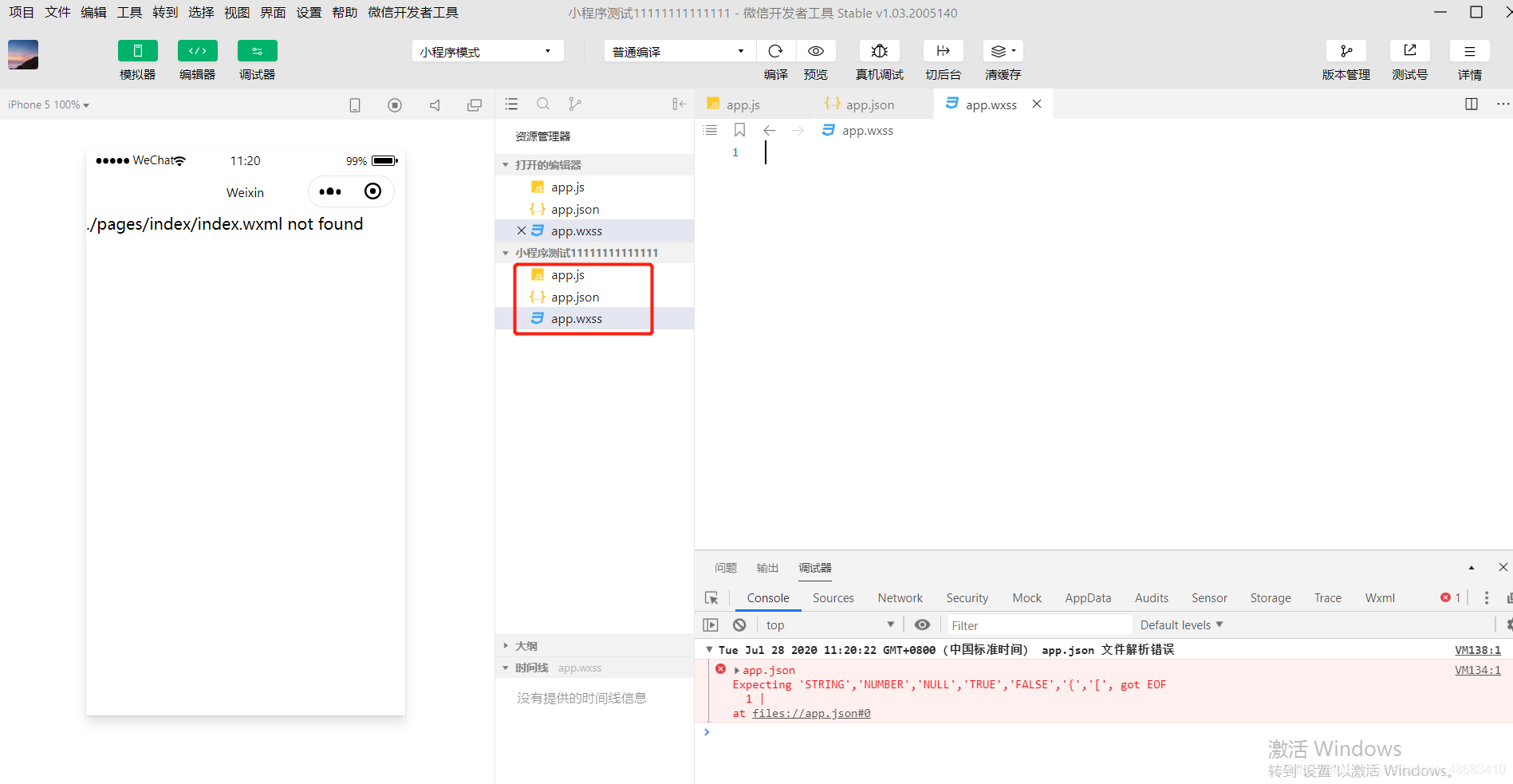Click the bookmark icon in breadcrumb bar
Image resolution: width=1513 pixels, height=784 pixels.
tap(740, 130)
